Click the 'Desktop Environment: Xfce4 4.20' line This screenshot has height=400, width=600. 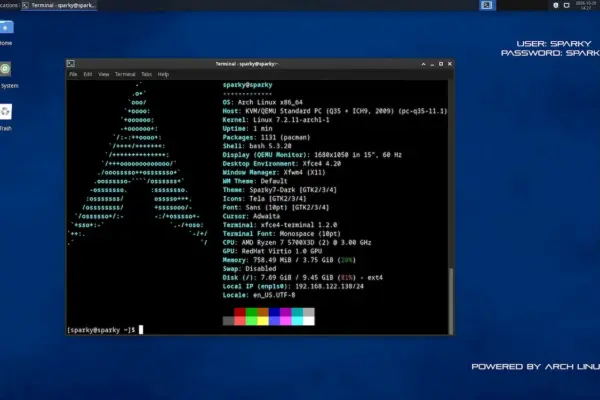pos(282,164)
